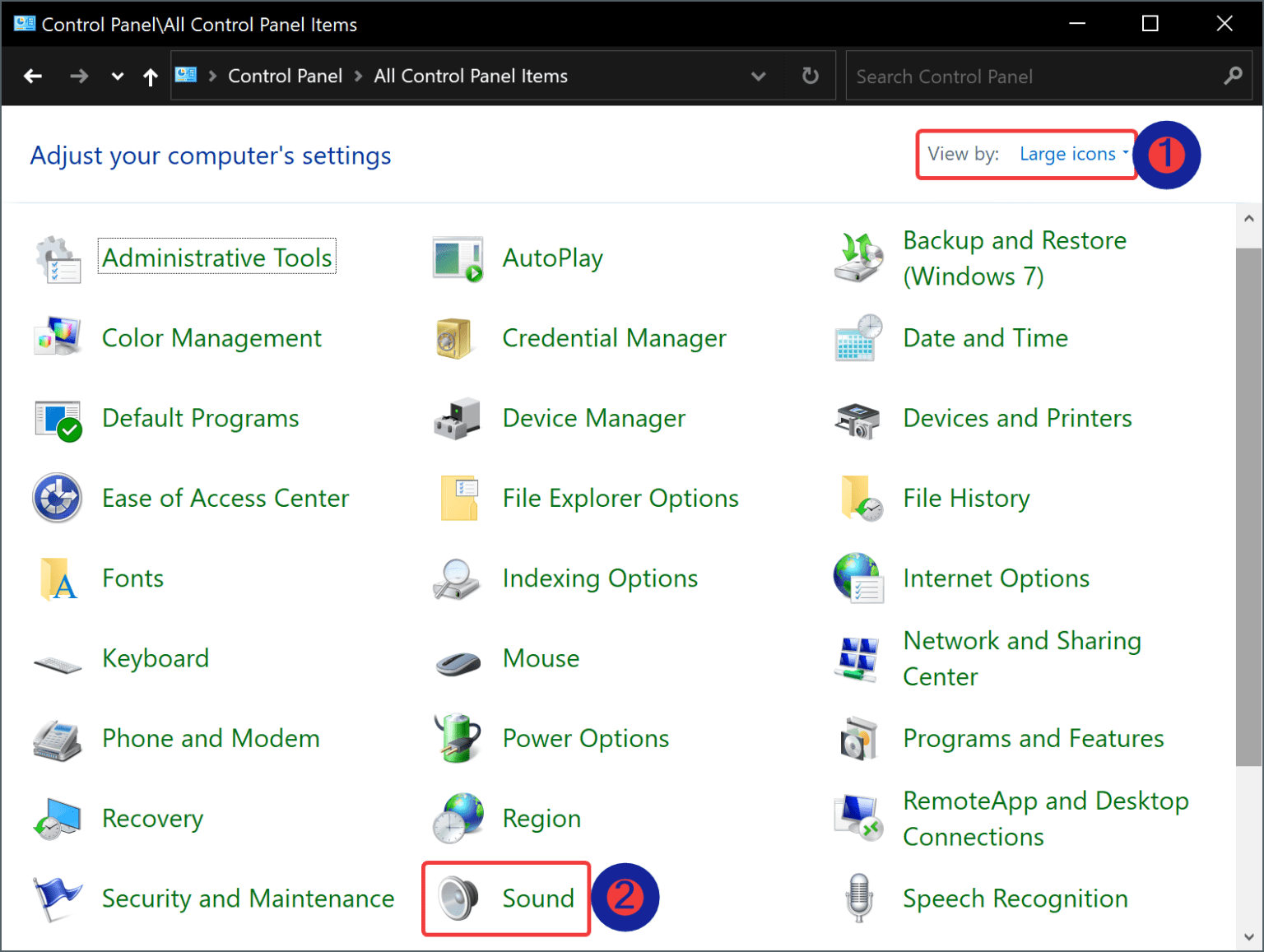Navigate up one folder level
Image resolution: width=1264 pixels, height=952 pixels.
pos(151,76)
